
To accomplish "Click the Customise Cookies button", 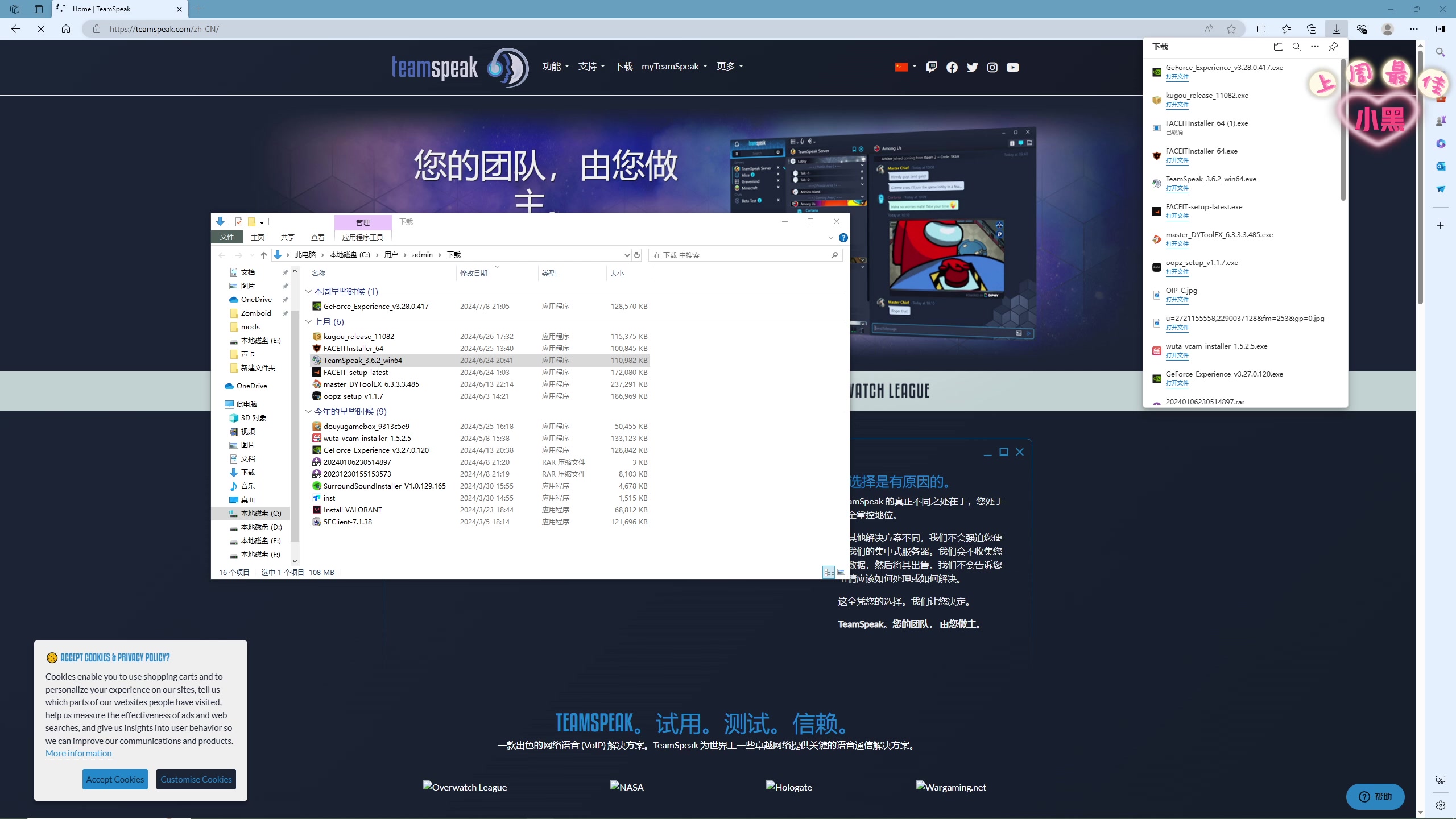I will 196,779.
